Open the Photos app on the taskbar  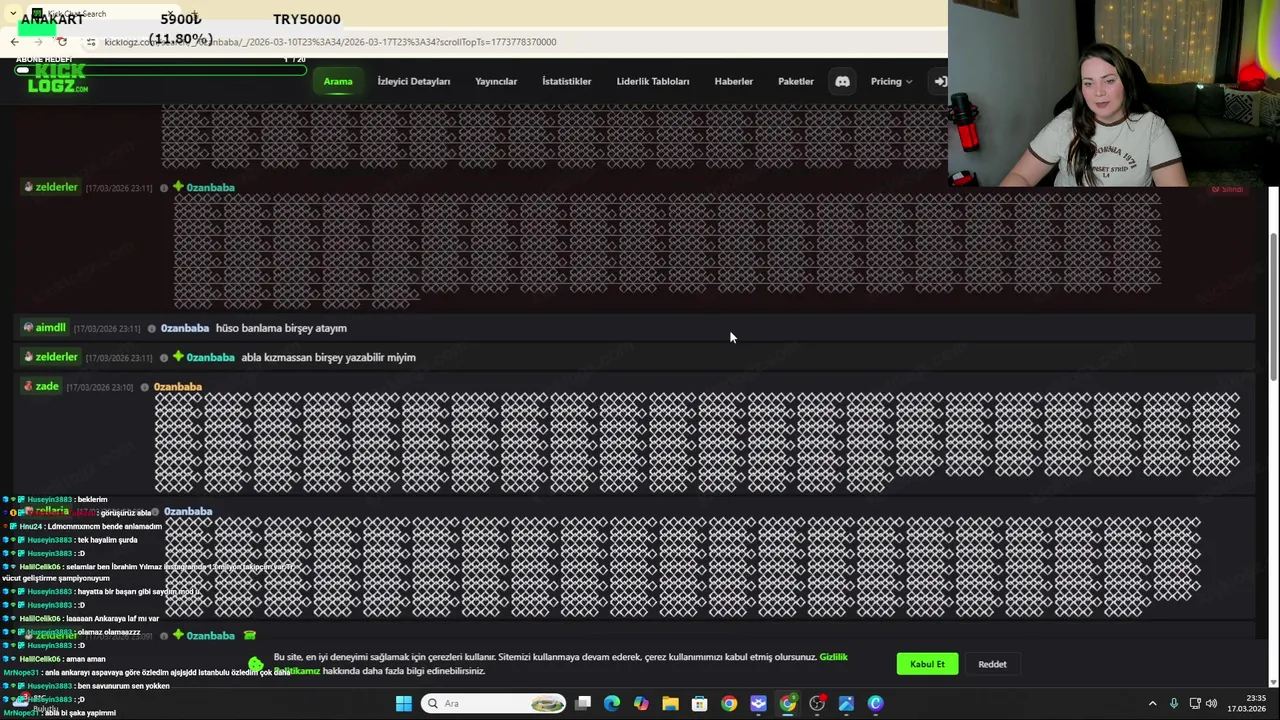846,704
